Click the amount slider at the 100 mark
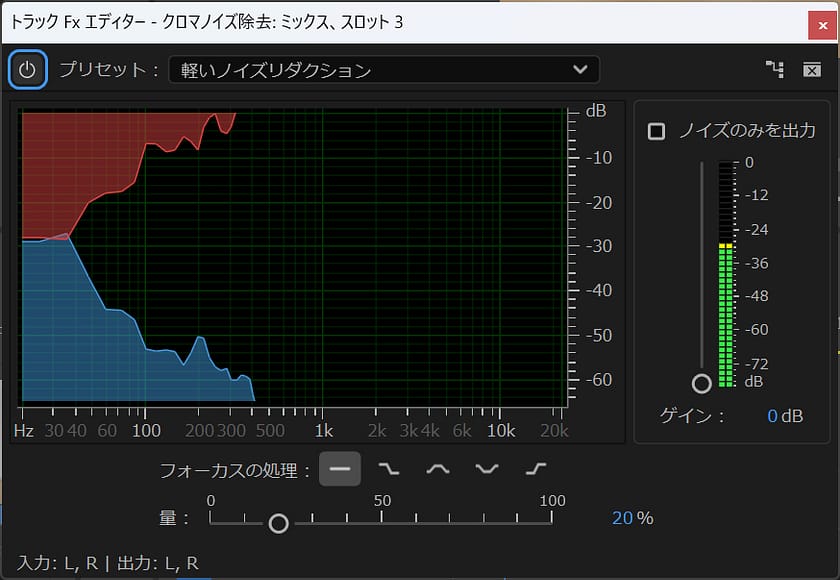 pyautogui.click(x=551, y=519)
